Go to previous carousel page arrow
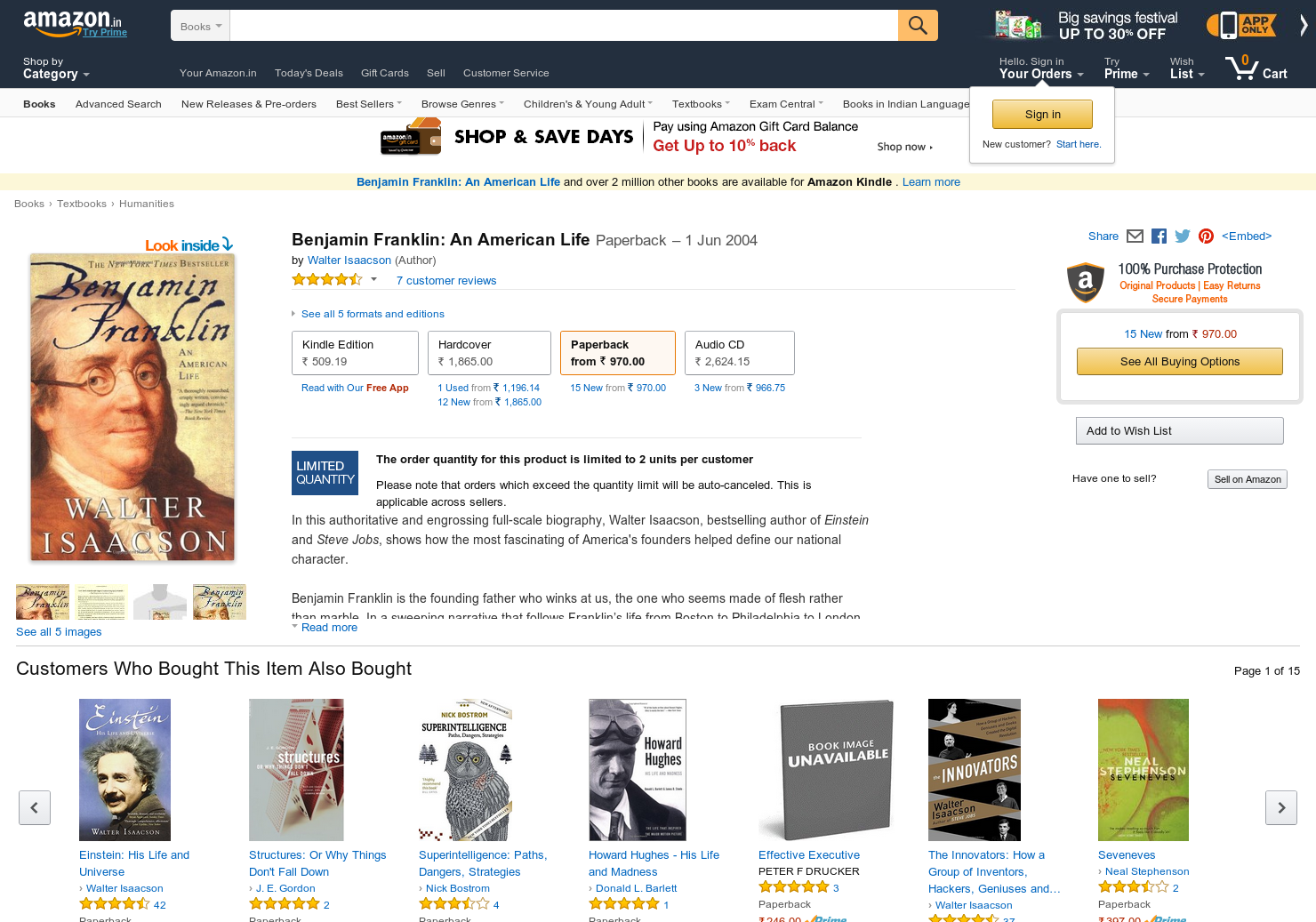1316x922 pixels. tap(35, 807)
